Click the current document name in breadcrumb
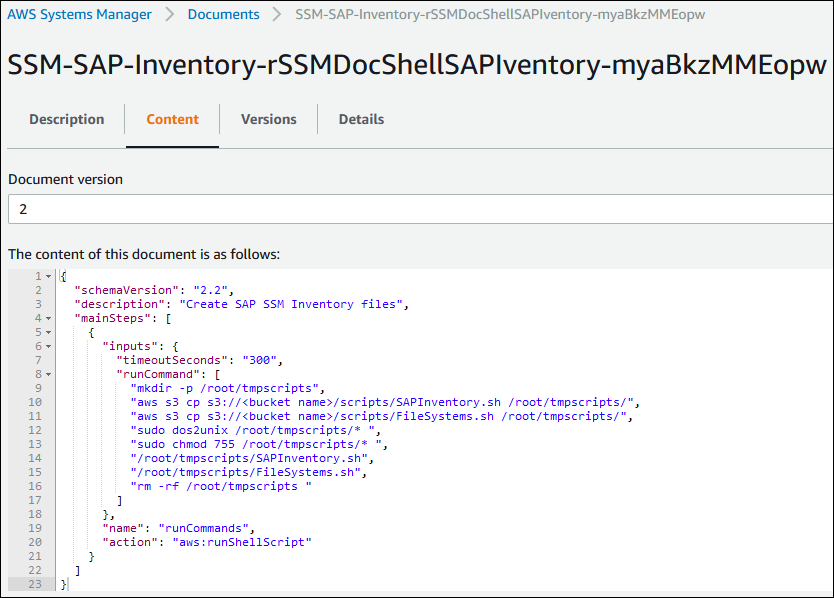Screen dimensions: 834x598 click(500, 14)
